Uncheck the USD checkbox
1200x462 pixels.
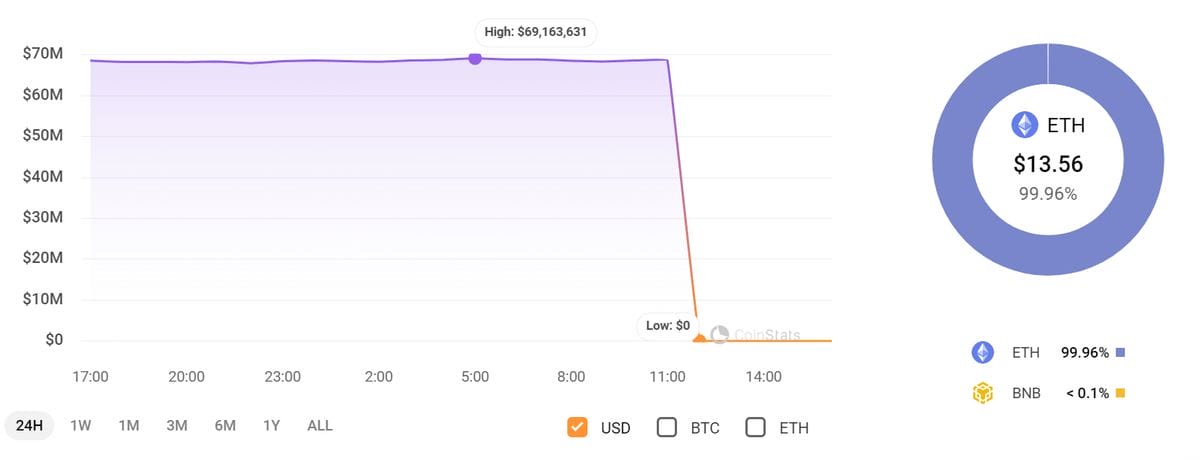coord(577,427)
